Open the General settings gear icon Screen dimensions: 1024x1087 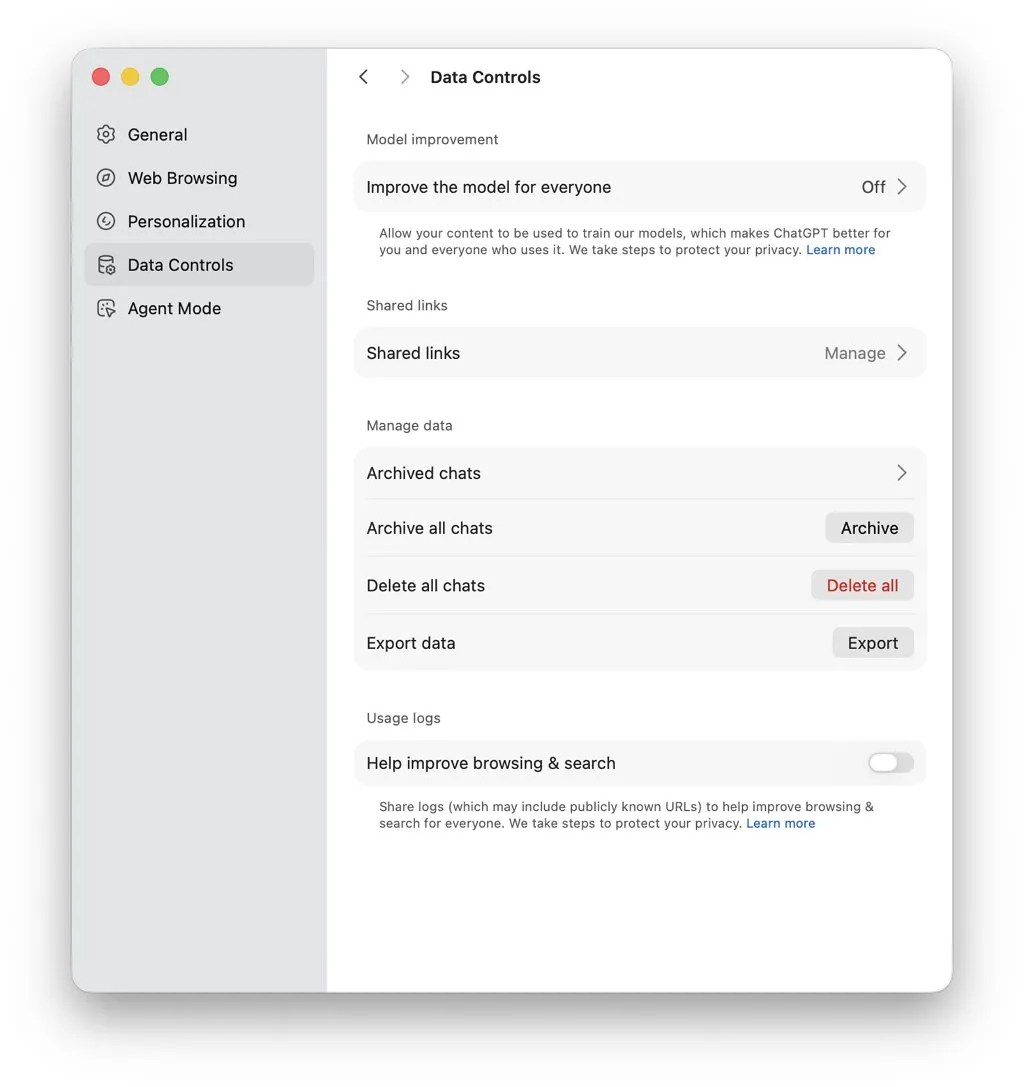click(106, 134)
